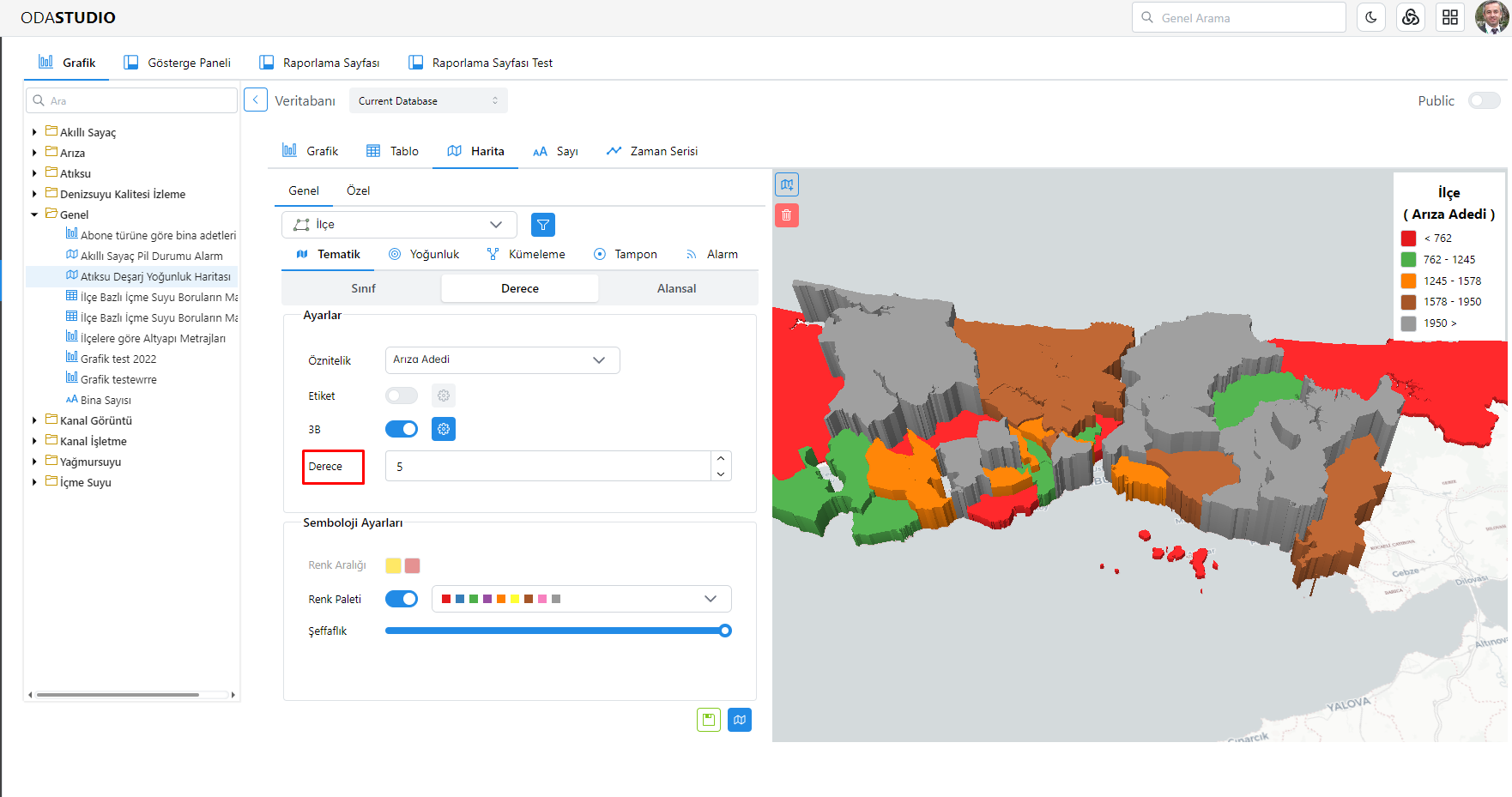Disable the 3B toggle switch
This screenshot has width=1512, height=797.
tap(401, 429)
